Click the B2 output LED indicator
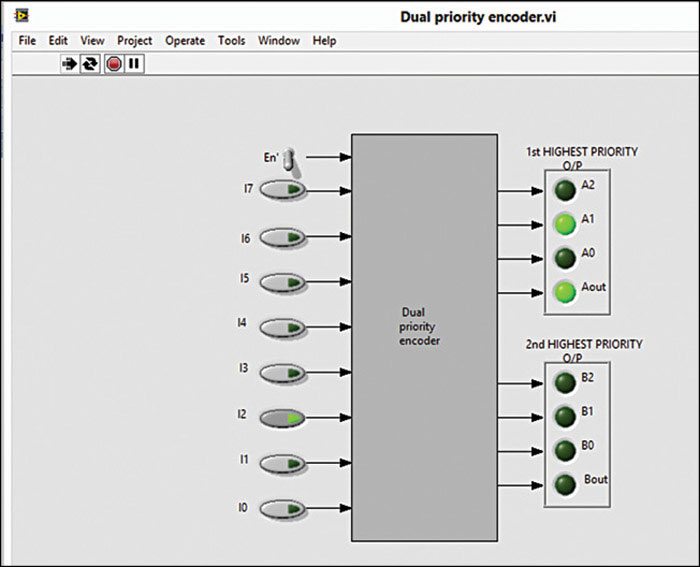Screen dimensions: 700x567 point(565,382)
